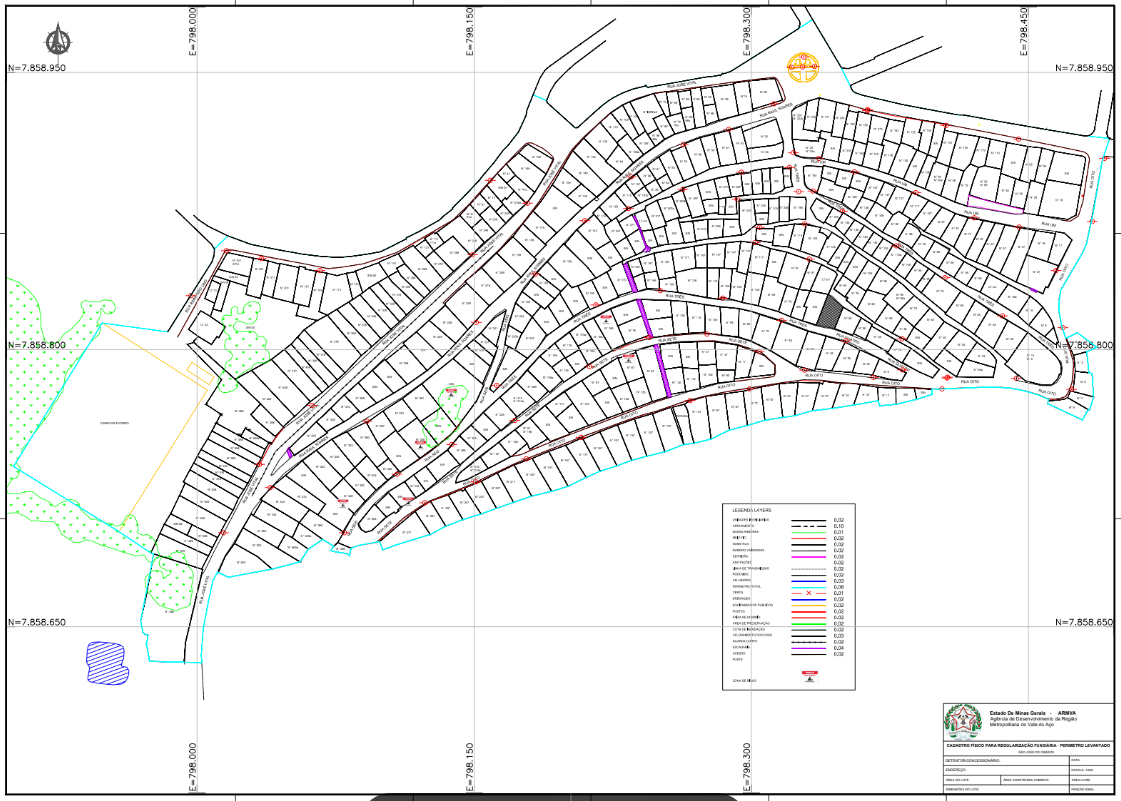1121x801 pixels.
Task: Select the '0,06' line weight value
Action: click(x=839, y=587)
